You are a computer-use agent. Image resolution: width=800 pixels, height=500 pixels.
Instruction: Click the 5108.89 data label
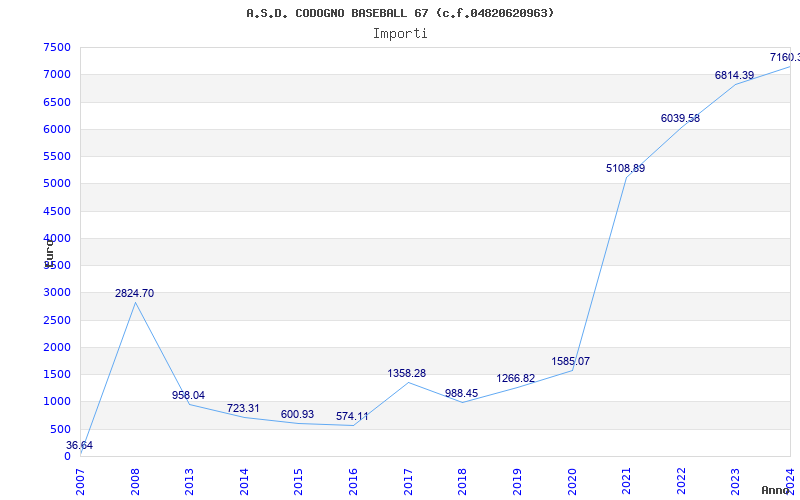pos(626,168)
